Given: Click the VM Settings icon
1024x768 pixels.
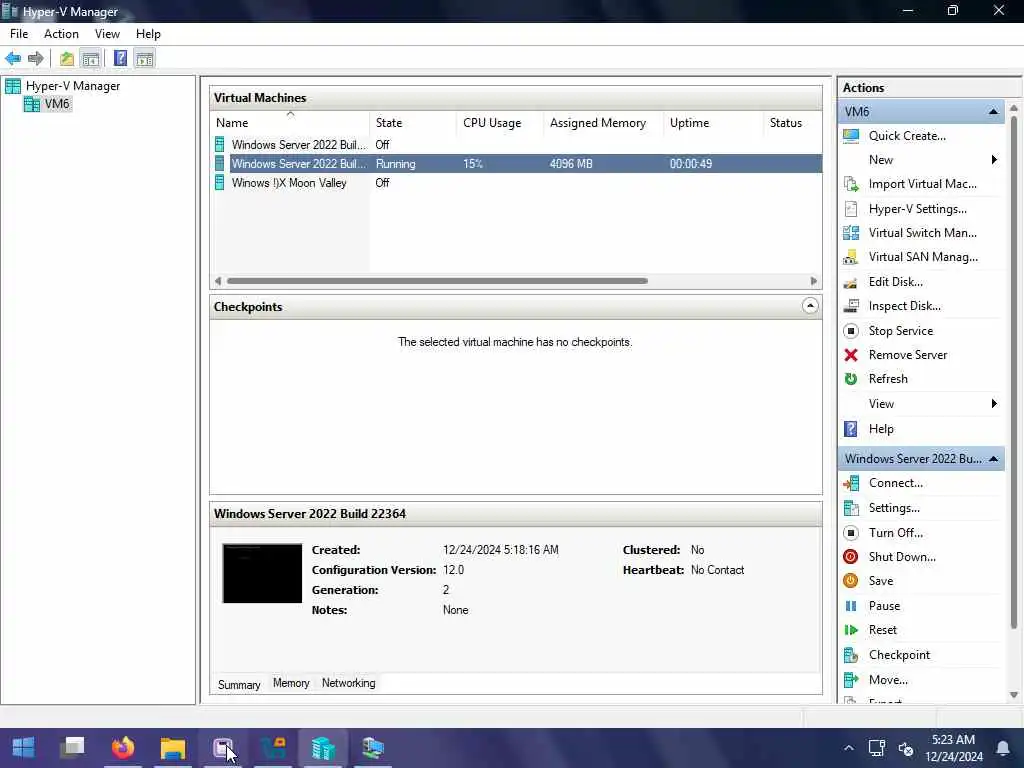Looking at the screenshot, I should (851, 508).
